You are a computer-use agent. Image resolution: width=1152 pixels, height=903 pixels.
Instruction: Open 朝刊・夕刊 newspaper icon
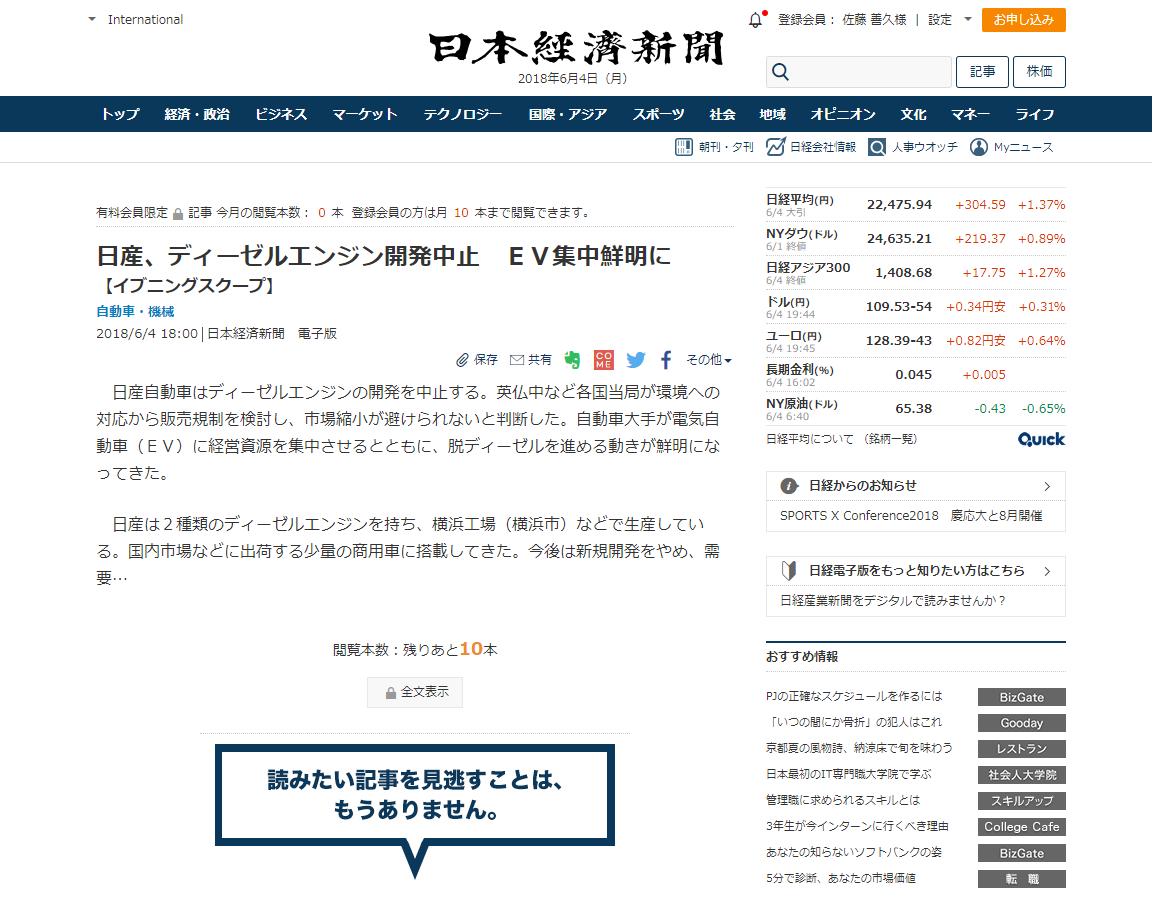683,147
